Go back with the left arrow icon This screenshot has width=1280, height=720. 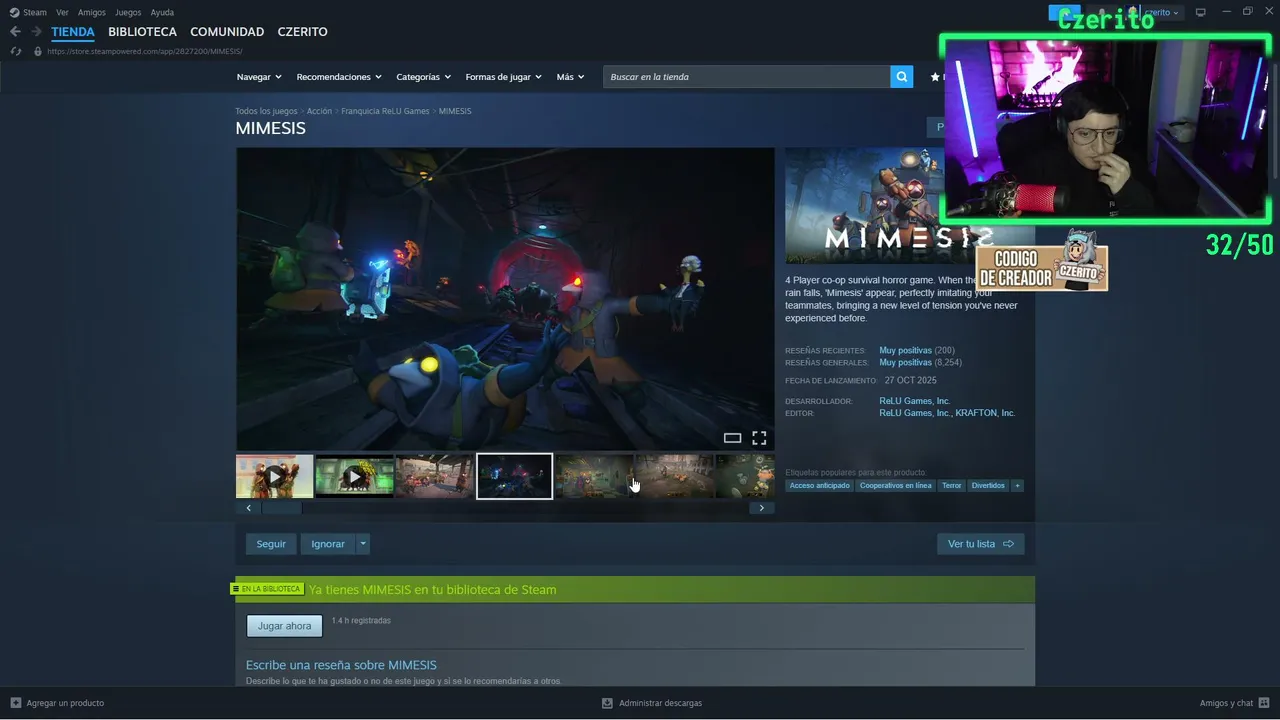15,32
